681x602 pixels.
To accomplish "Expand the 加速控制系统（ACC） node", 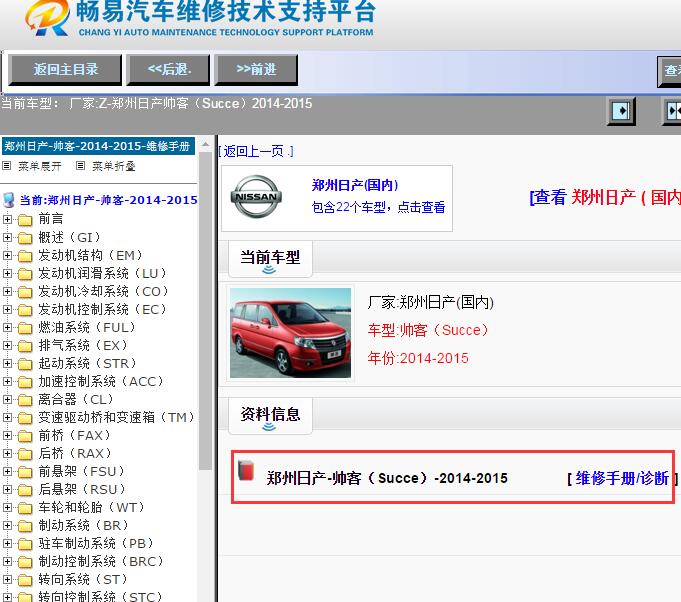I will [x=7, y=382].
